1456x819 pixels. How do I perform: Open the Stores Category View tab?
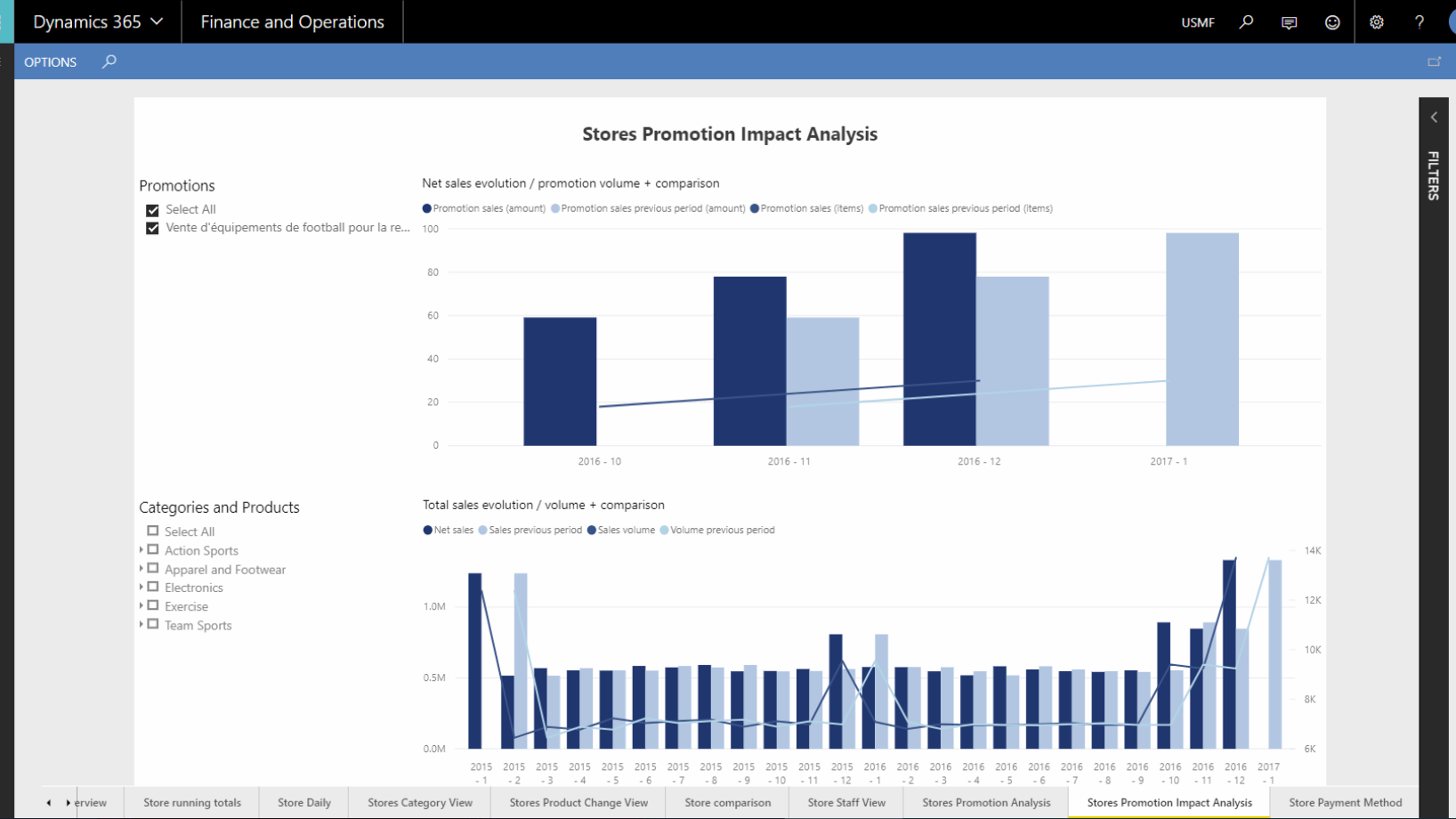(419, 802)
